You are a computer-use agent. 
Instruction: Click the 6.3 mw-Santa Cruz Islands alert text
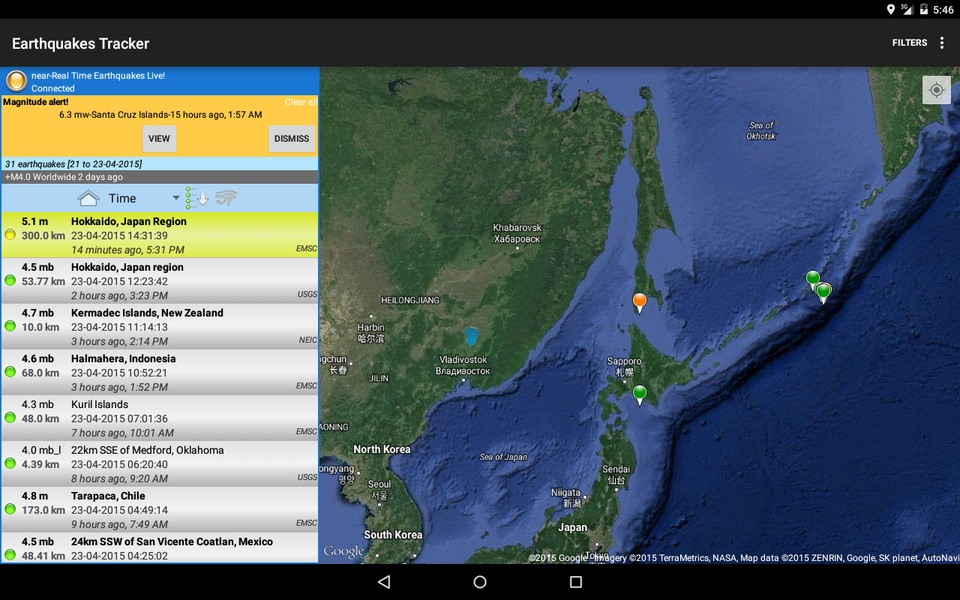pos(160,114)
